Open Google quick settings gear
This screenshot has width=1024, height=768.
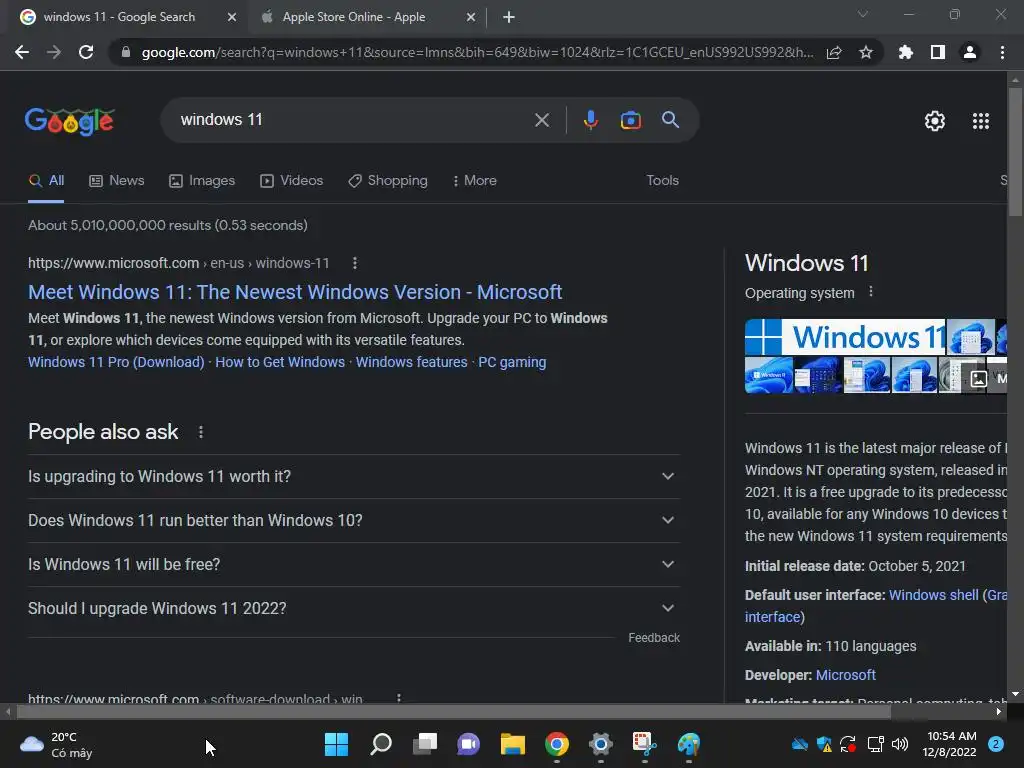tap(935, 121)
